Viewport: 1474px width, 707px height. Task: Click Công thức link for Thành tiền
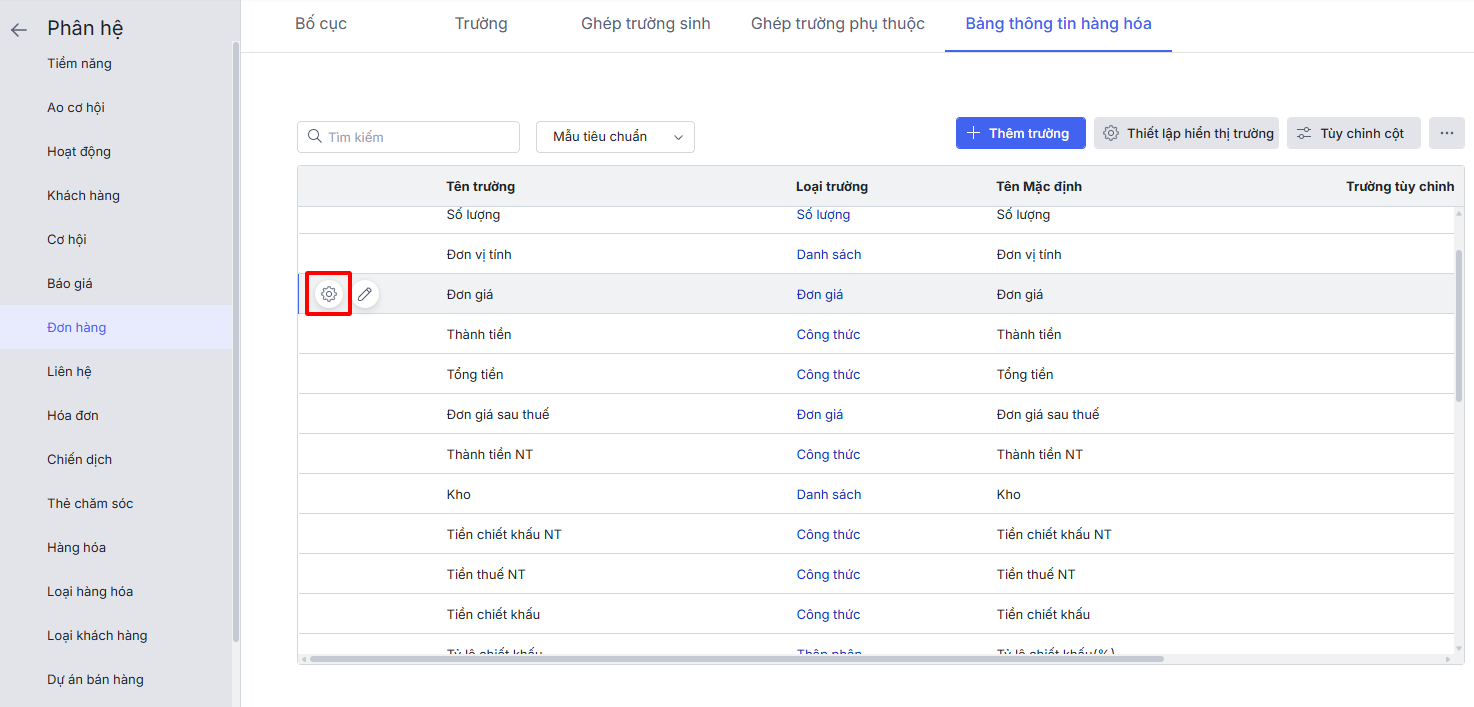(828, 334)
